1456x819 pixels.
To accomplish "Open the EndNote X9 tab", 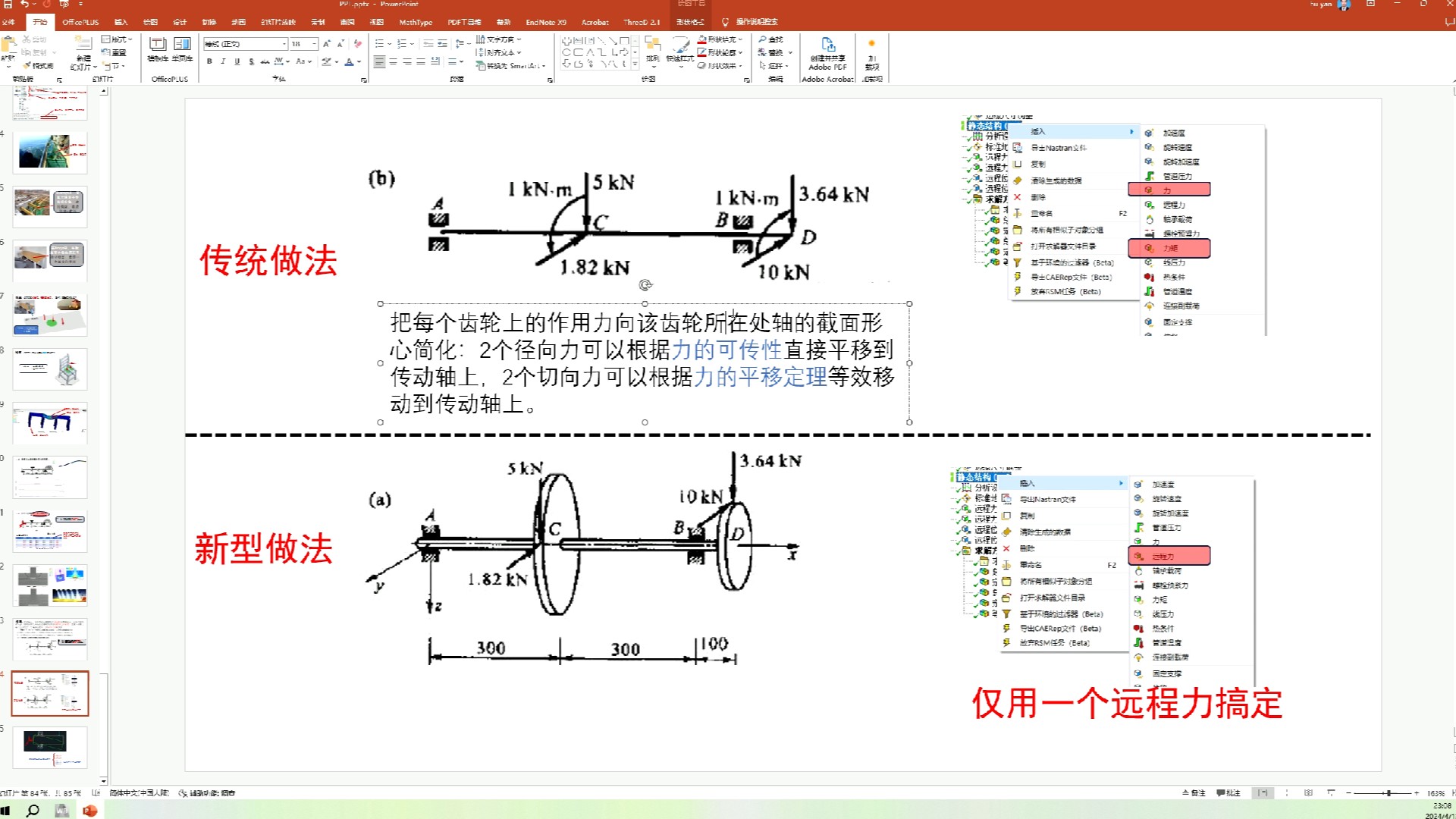I will [x=546, y=22].
